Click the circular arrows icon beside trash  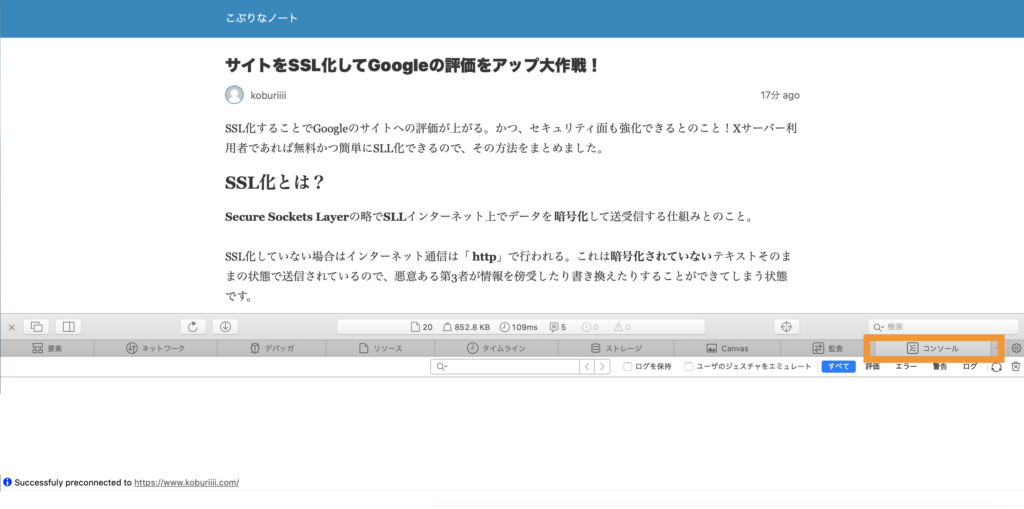(x=996, y=367)
